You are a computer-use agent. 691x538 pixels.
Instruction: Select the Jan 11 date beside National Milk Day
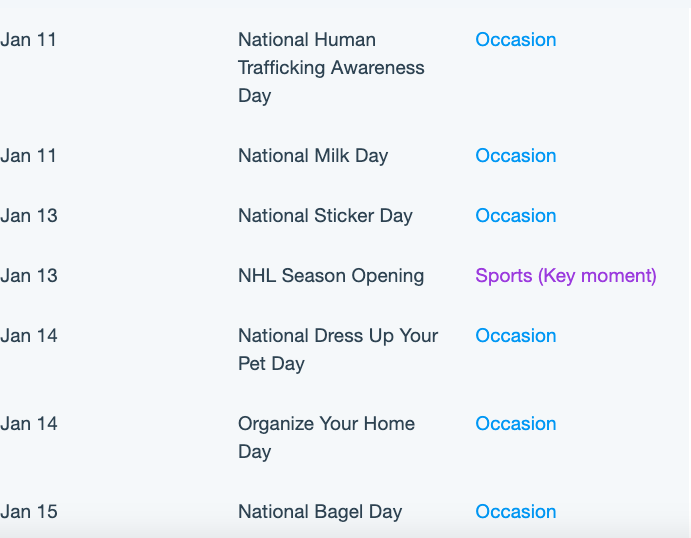coord(29,156)
